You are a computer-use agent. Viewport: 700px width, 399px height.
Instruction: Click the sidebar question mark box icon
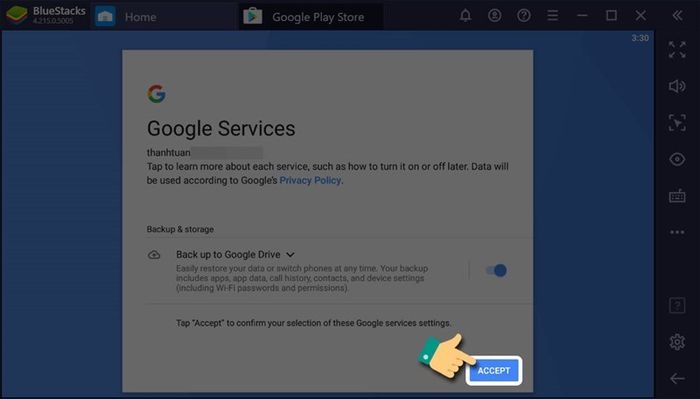(677, 306)
